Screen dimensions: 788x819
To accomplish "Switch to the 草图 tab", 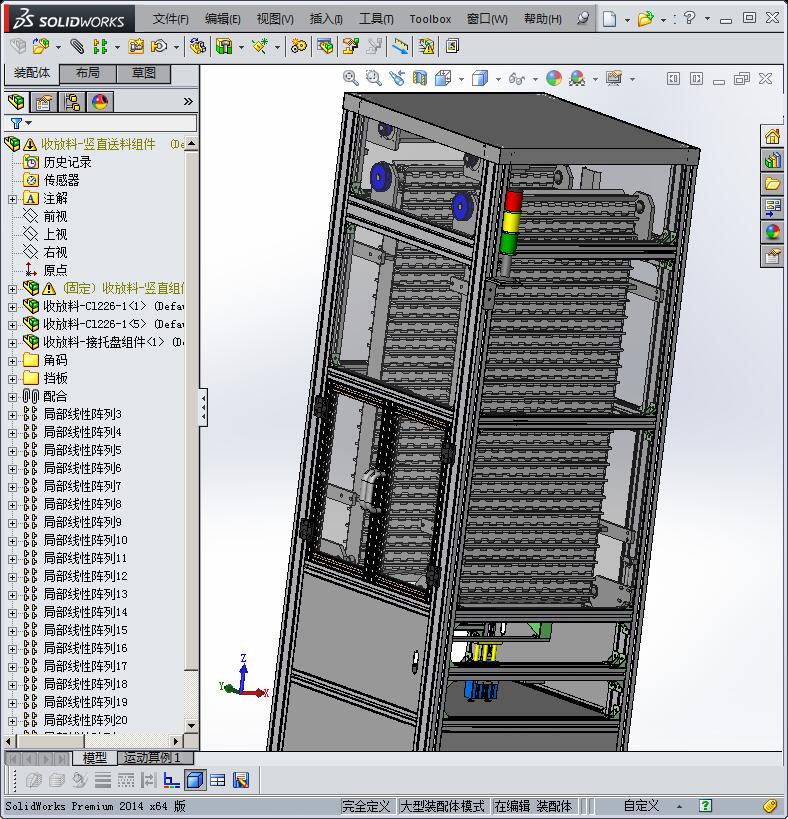I will click(144, 73).
